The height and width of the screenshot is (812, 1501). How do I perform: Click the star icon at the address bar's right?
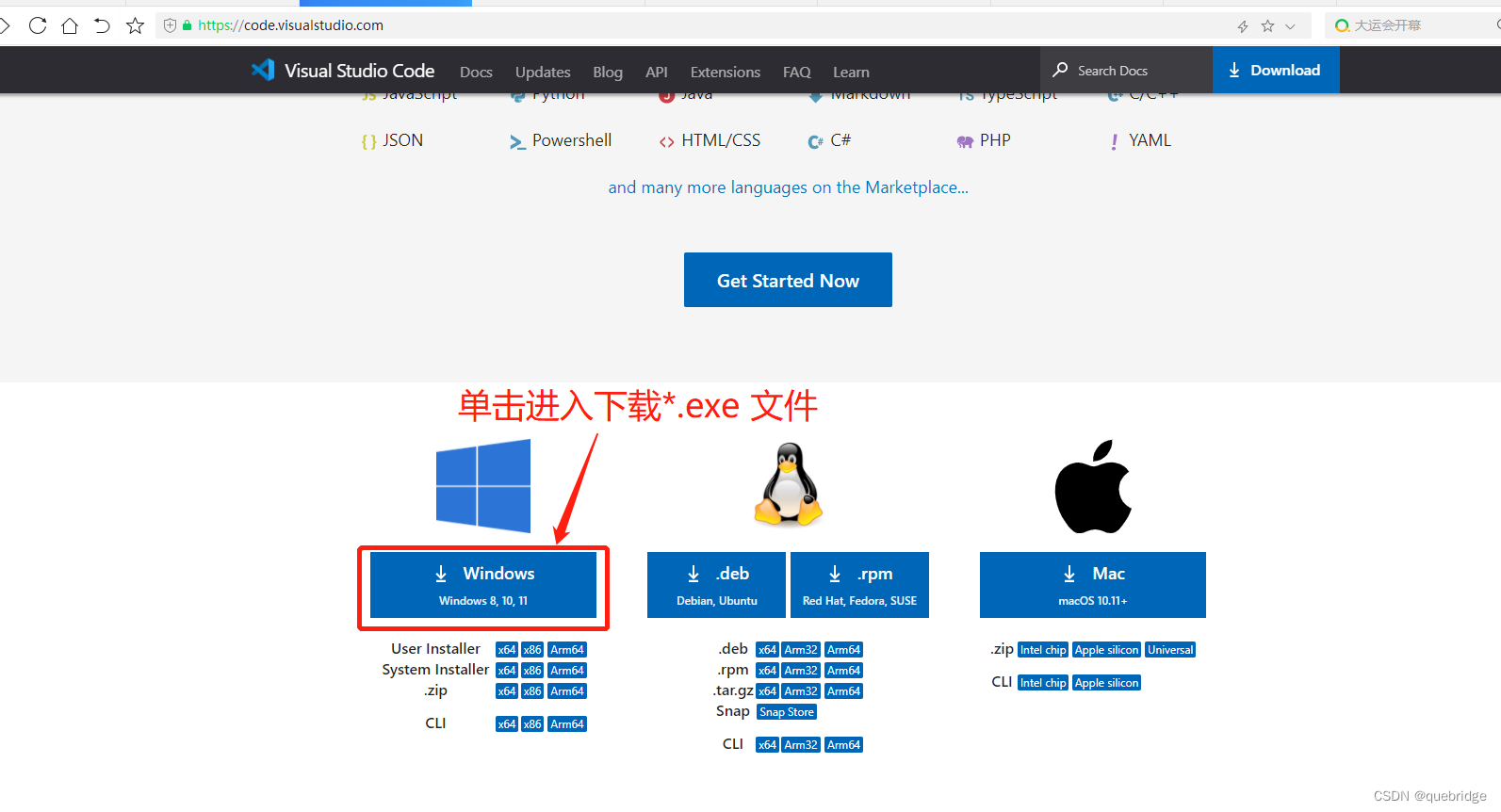click(1267, 26)
